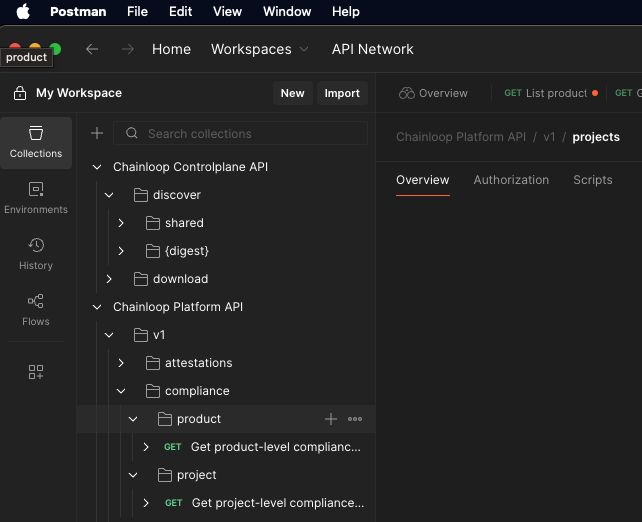Collapse the product folder chevron
Image resolution: width=642 pixels, height=522 pixels.
pyautogui.click(x=133, y=419)
